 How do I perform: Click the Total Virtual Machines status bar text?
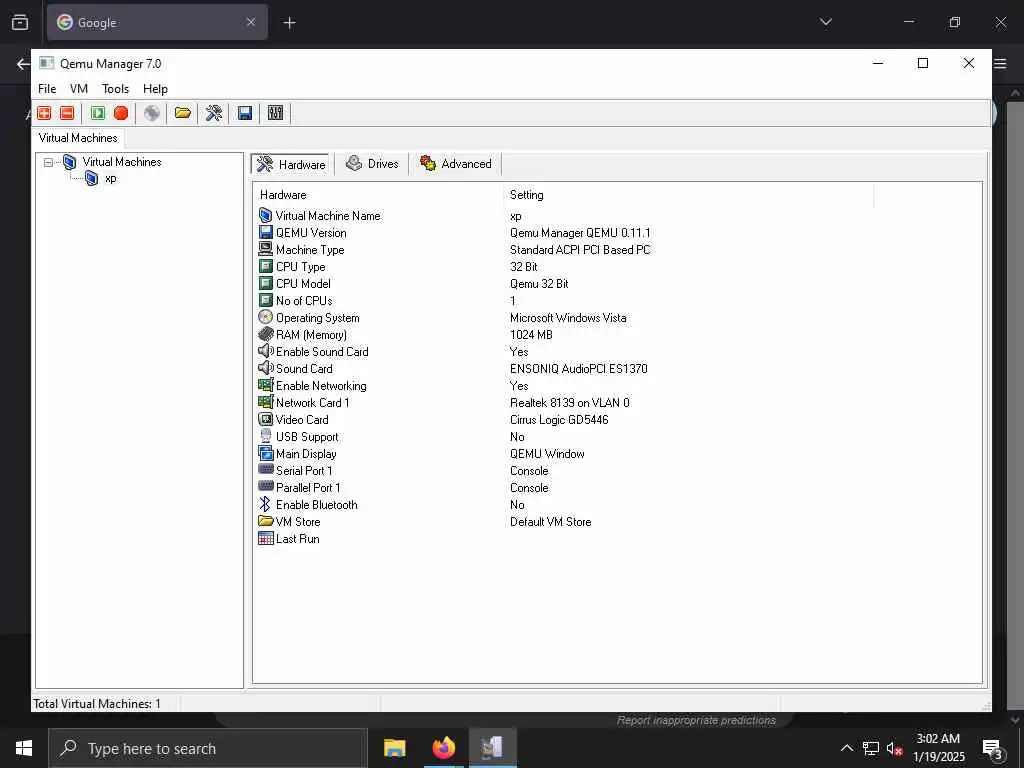click(97, 703)
